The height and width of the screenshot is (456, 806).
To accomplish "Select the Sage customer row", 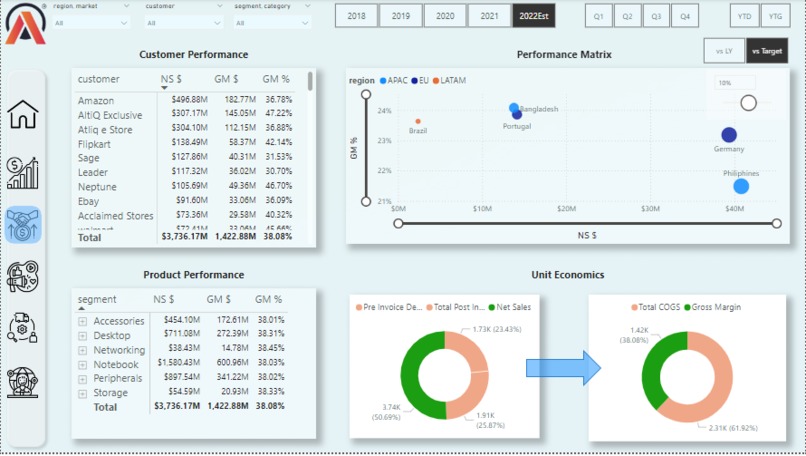I will (185, 158).
